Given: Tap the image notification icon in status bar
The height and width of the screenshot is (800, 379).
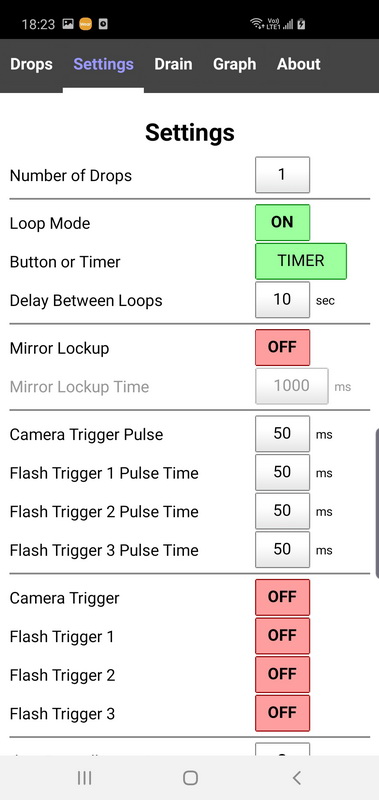Looking at the screenshot, I should 68,23.
